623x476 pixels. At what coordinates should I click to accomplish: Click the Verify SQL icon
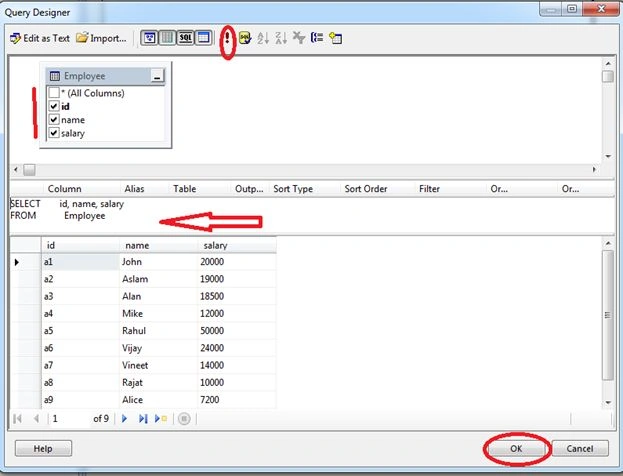click(x=245, y=38)
